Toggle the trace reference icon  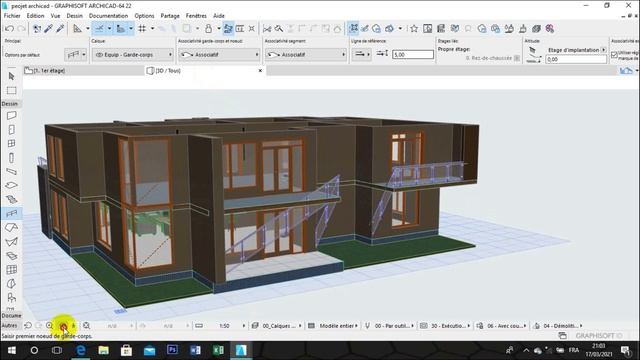(187, 29)
